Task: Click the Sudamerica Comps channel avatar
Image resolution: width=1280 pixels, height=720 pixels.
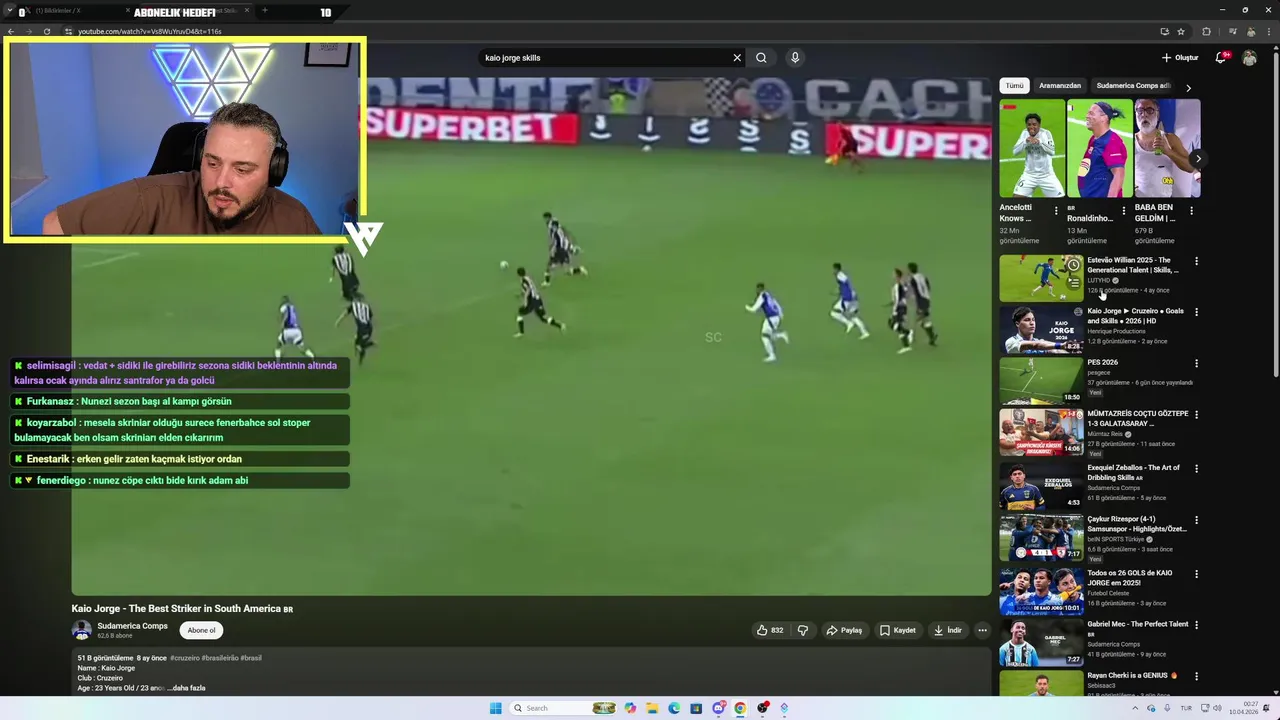Action: point(81,630)
